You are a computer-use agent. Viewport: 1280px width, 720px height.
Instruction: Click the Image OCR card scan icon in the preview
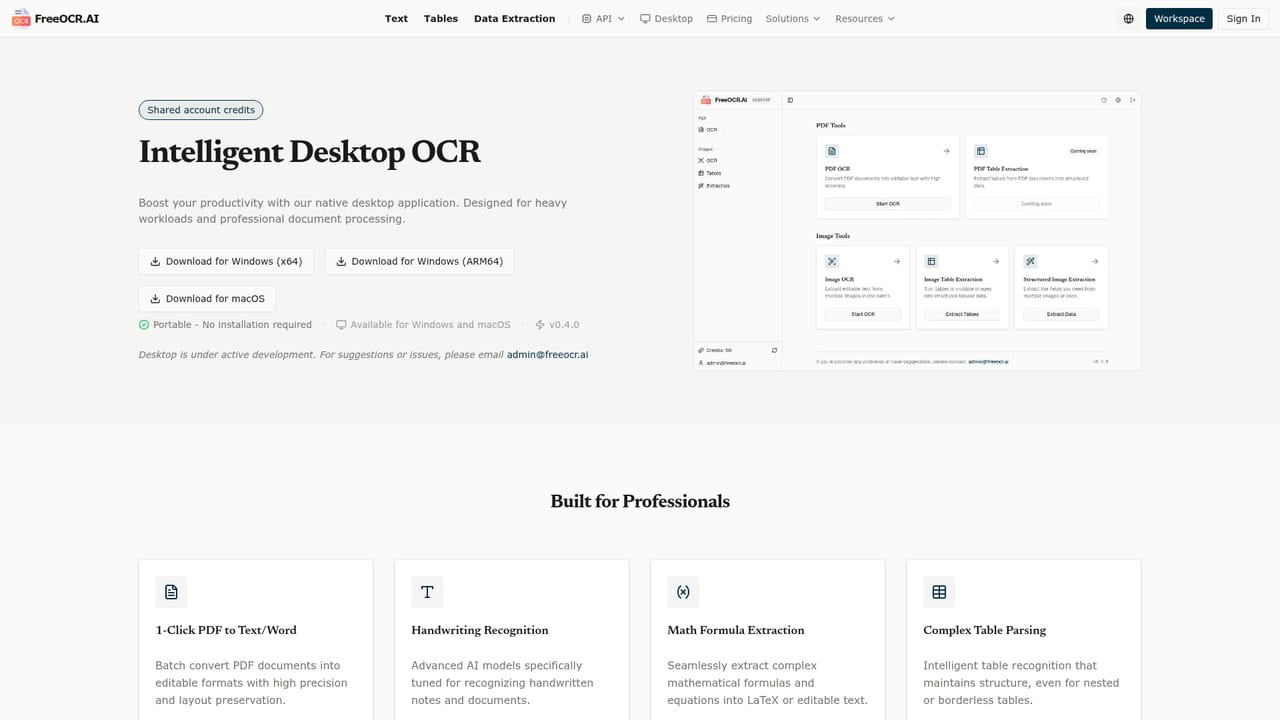(x=832, y=261)
